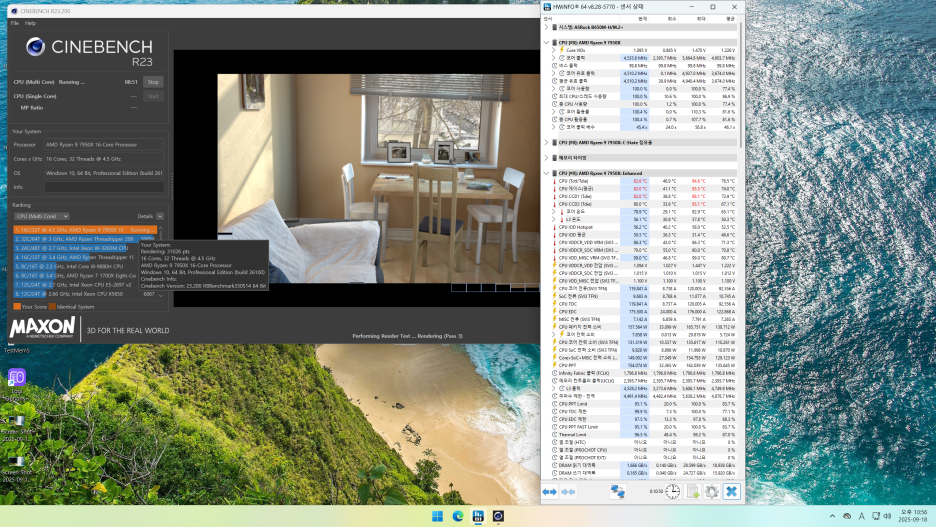Viewport: 936px width, 527px height.
Task: Click the ranking list scroll-down arrow
Action: click(161, 295)
